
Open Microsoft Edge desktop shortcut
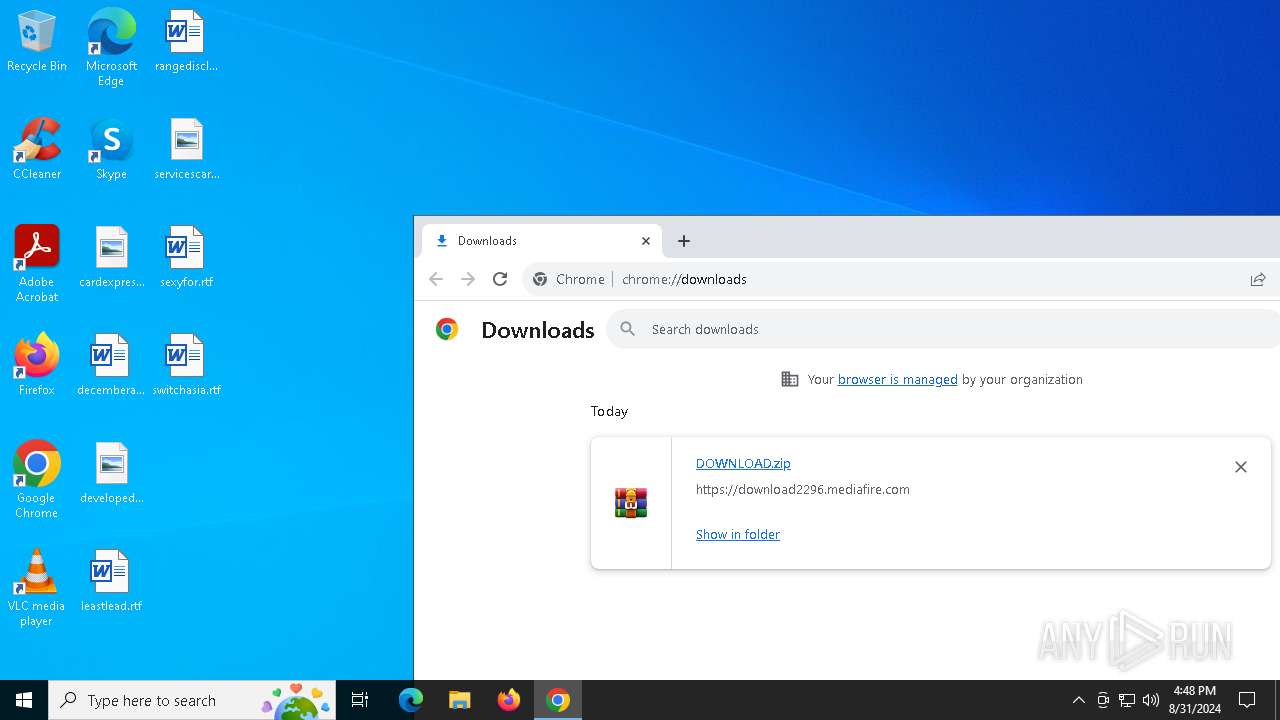tap(111, 46)
